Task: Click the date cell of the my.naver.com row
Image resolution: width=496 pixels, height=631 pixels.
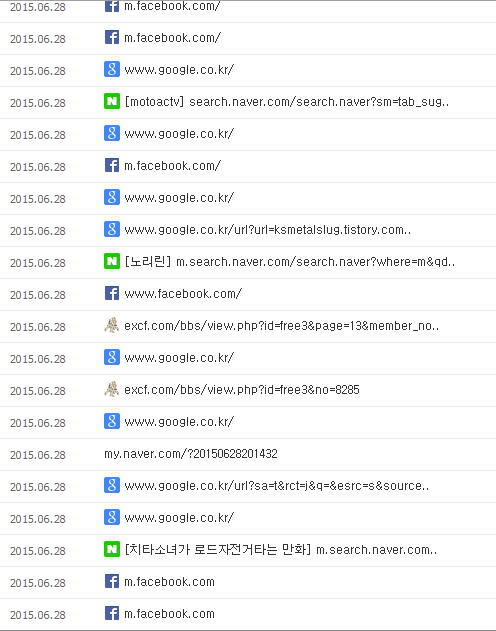Action: pos(38,455)
